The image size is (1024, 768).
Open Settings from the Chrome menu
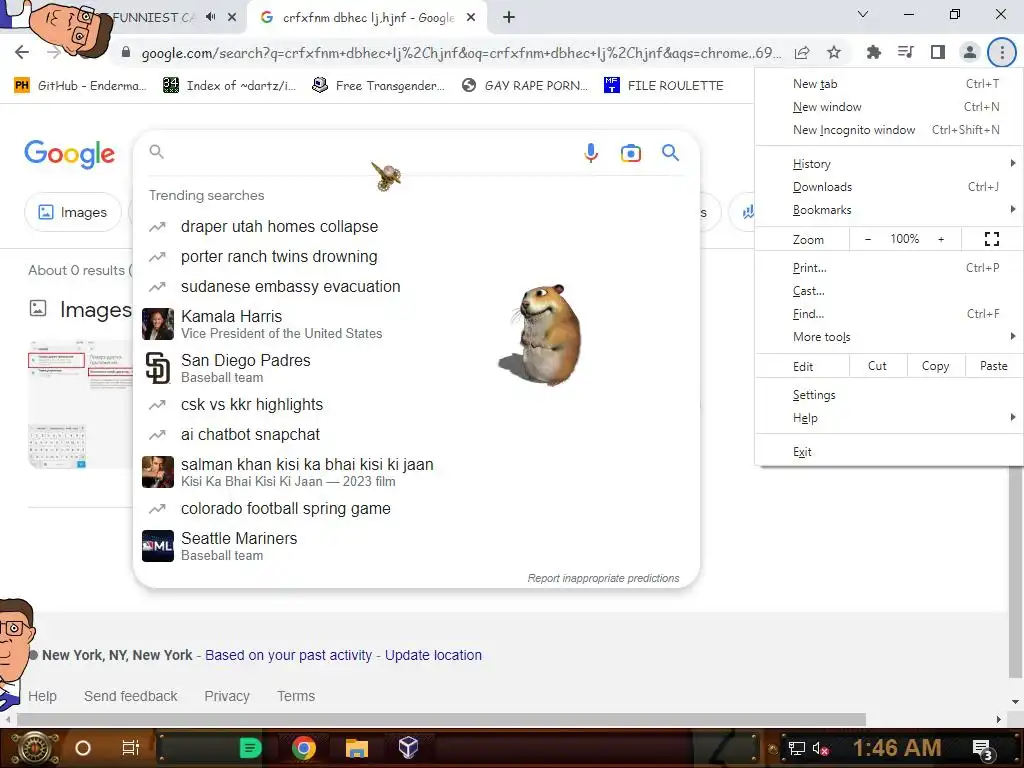coord(889,395)
